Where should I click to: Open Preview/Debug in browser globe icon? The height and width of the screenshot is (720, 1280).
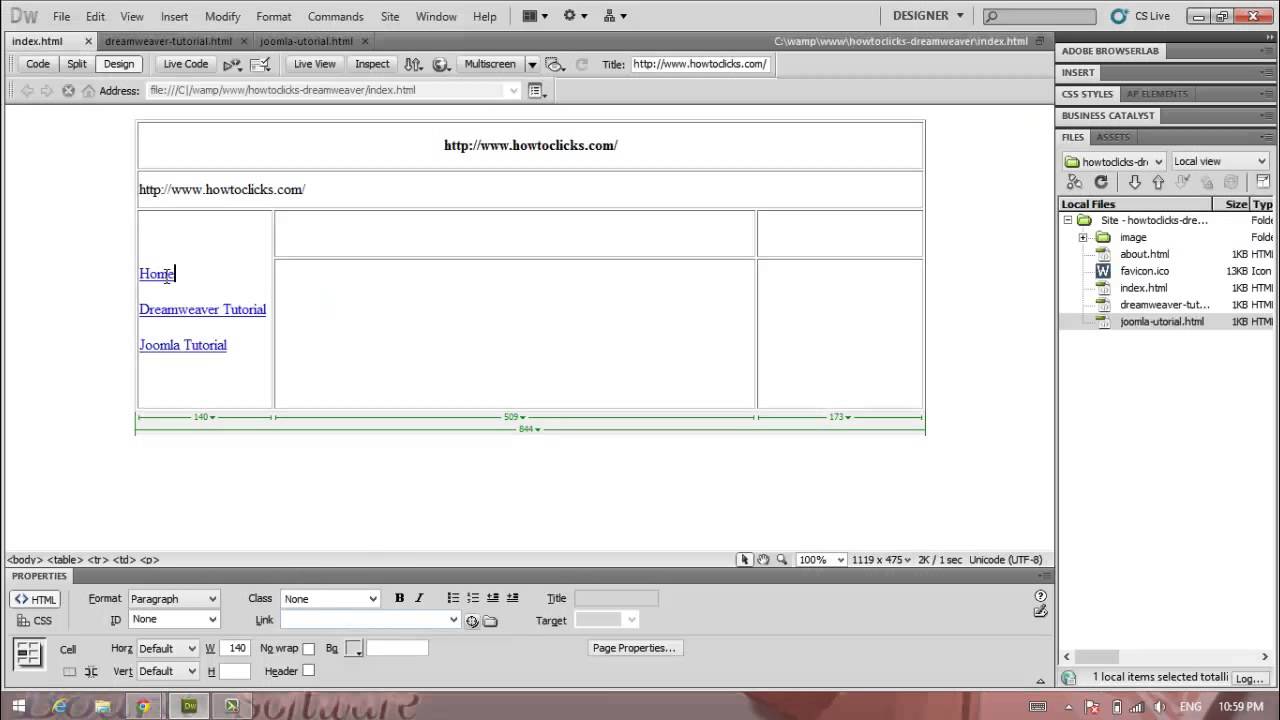(441, 64)
